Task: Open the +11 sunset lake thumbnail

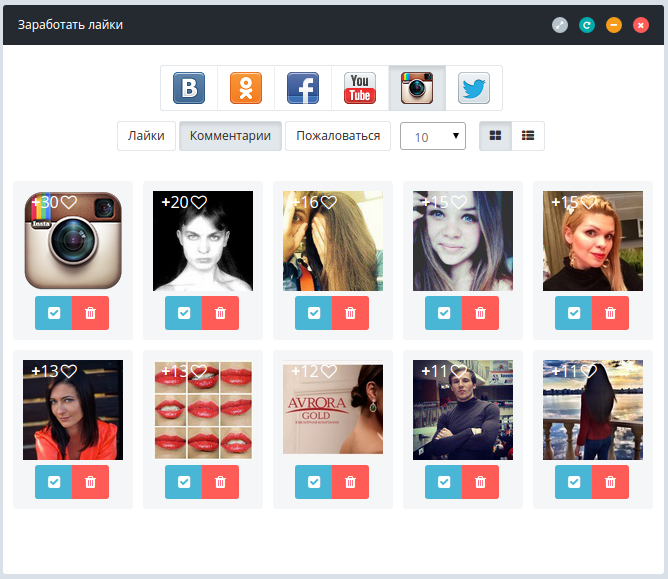Action: pyautogui.click(x=593, y=410)
